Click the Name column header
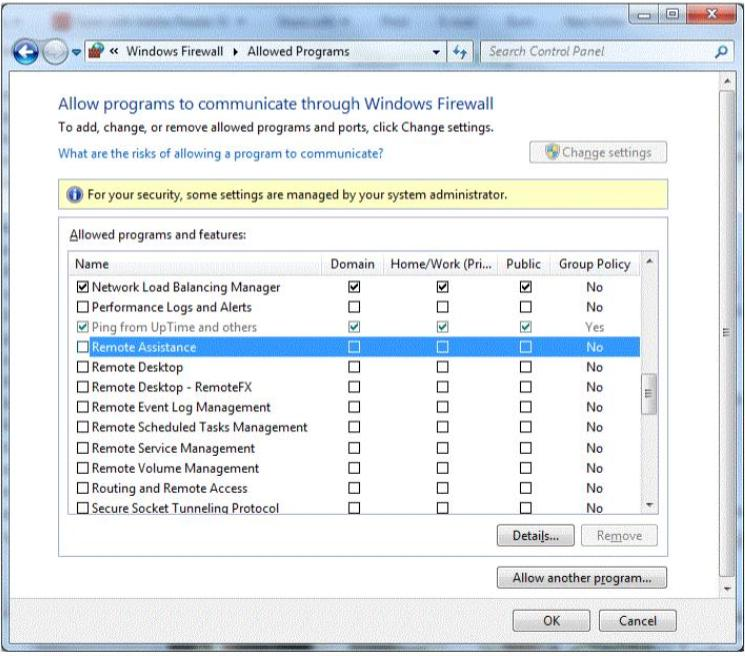The image size is (745, 656). [195, 264]
